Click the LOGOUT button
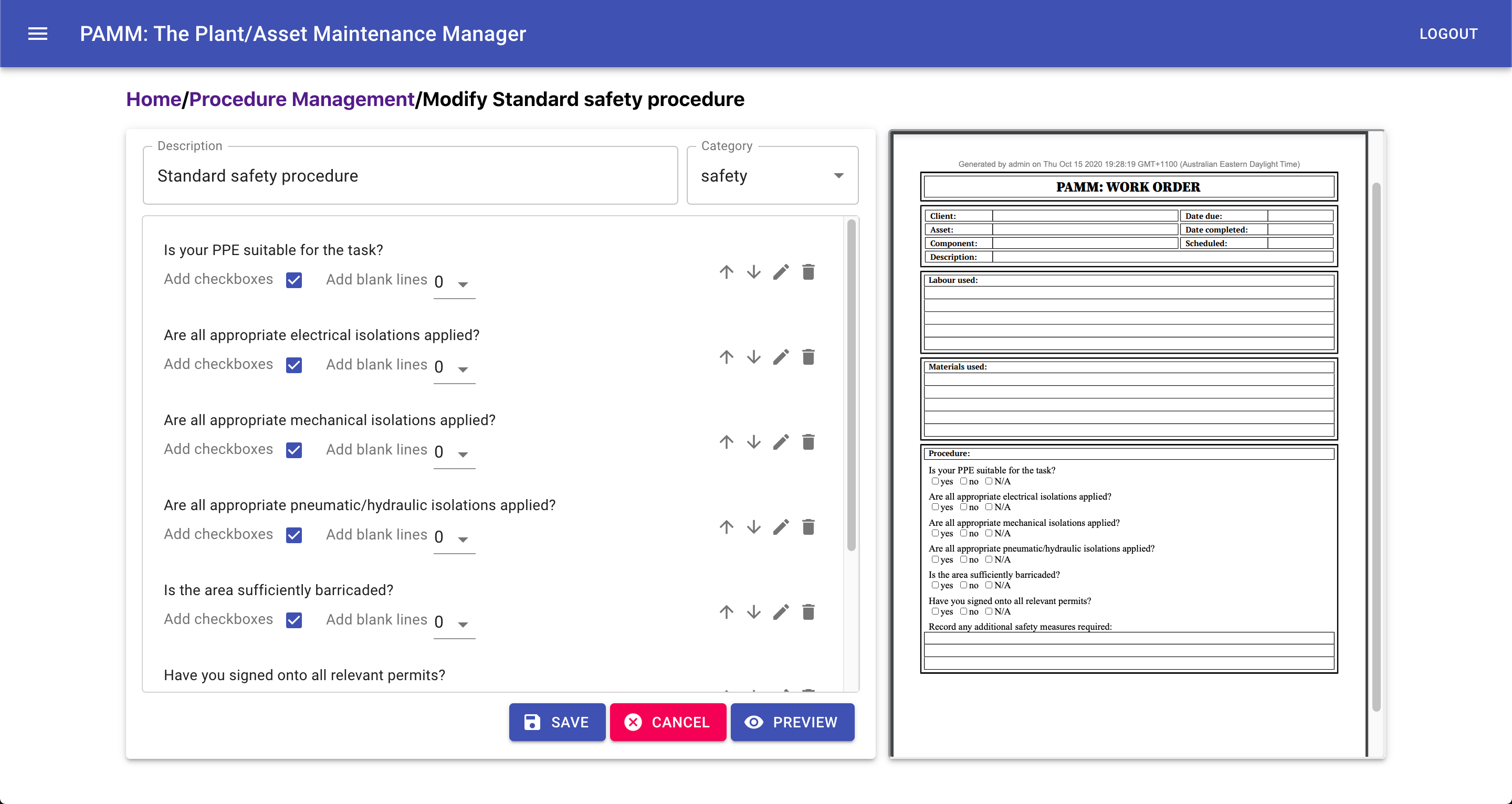Screen dimensions: 1512x804 point(1448,34)
